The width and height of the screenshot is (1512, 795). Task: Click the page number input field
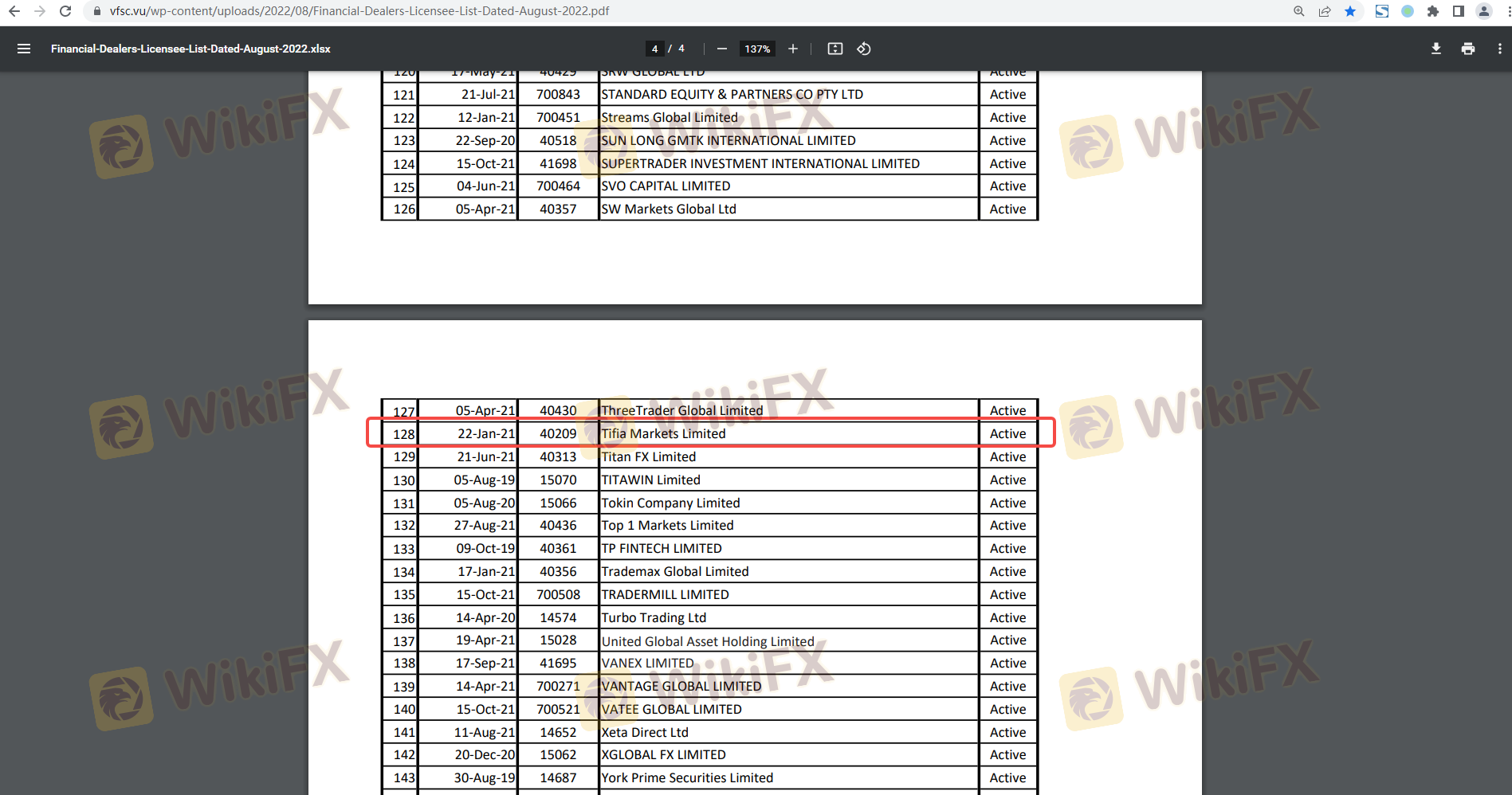(x=654, y=49)
